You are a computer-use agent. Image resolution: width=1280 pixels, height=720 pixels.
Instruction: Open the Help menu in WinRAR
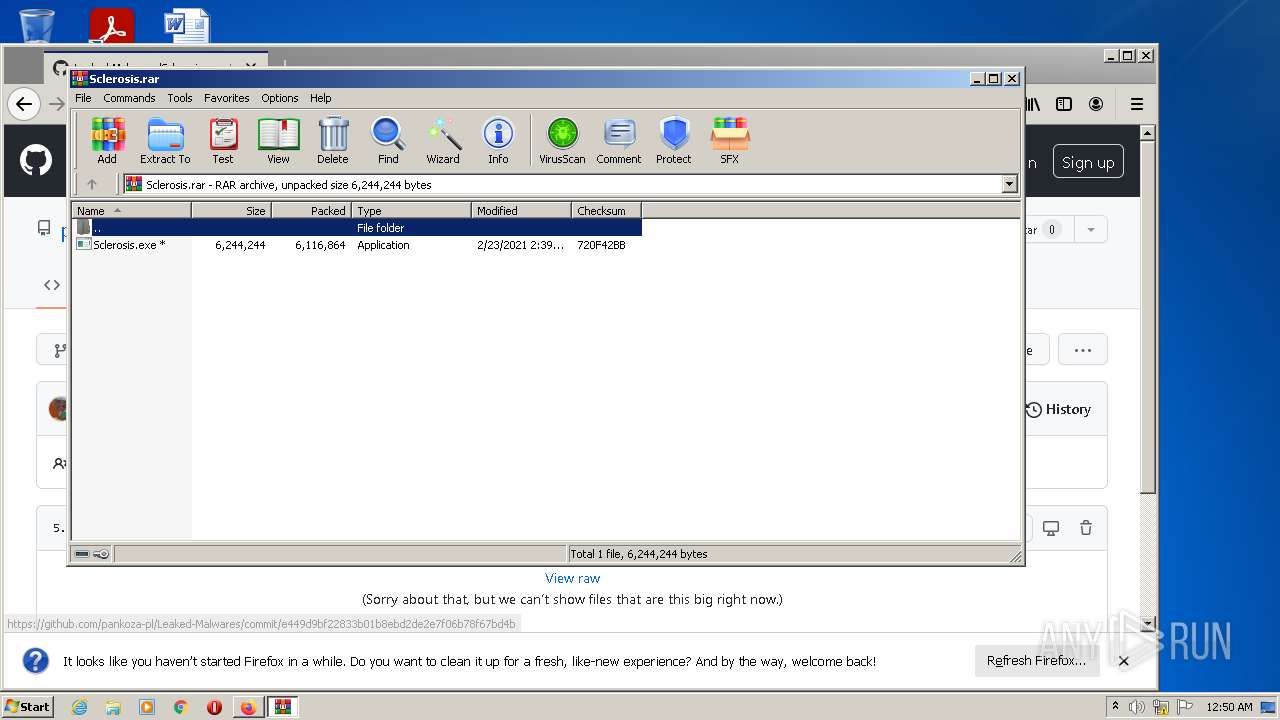(x=320, y=98)
